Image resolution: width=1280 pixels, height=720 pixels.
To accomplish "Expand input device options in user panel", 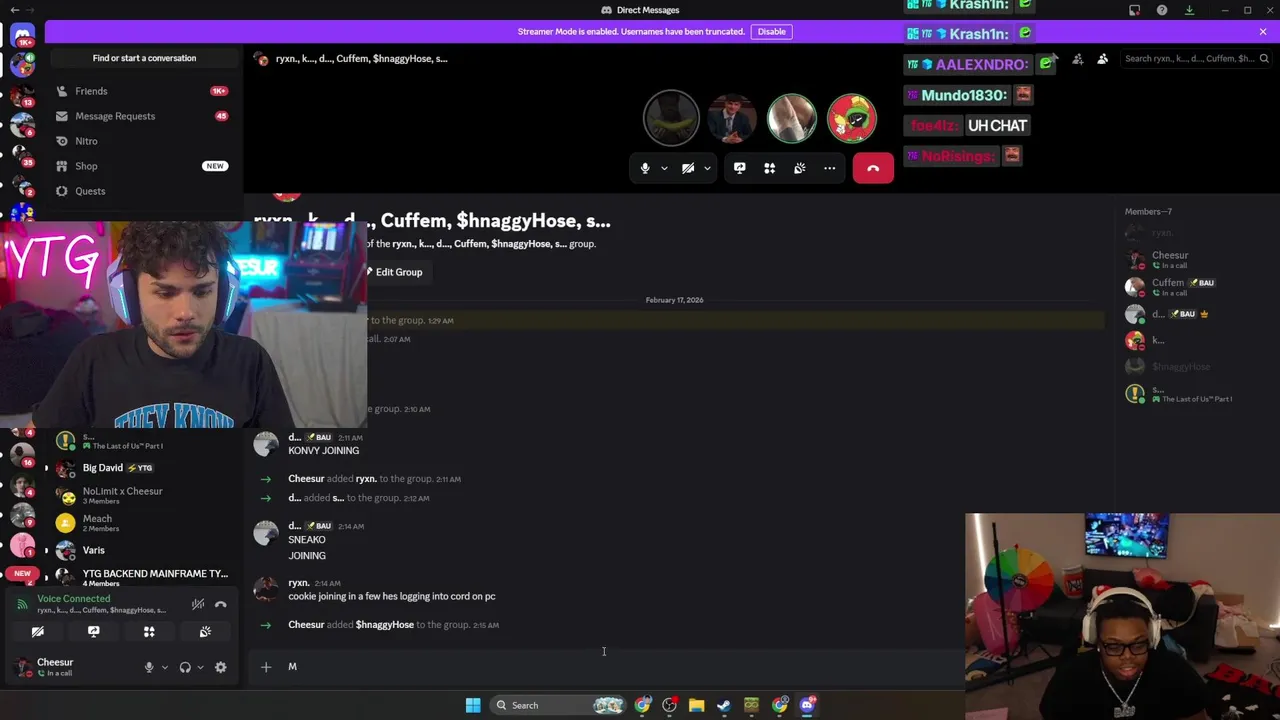I will [164, 667].
